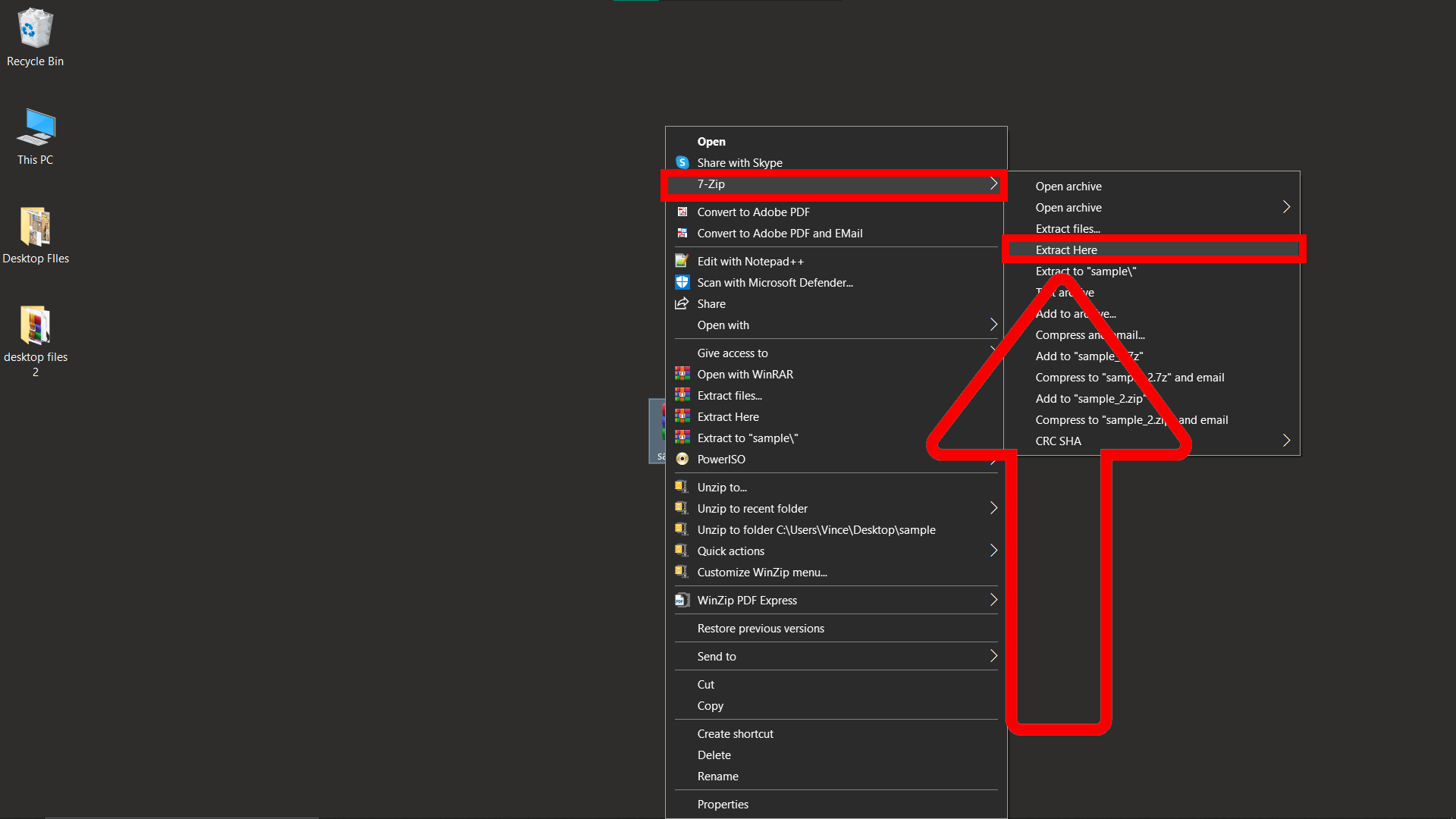Expand the Open with submenu
The image size is (1456, 819).
pos(993,325)
